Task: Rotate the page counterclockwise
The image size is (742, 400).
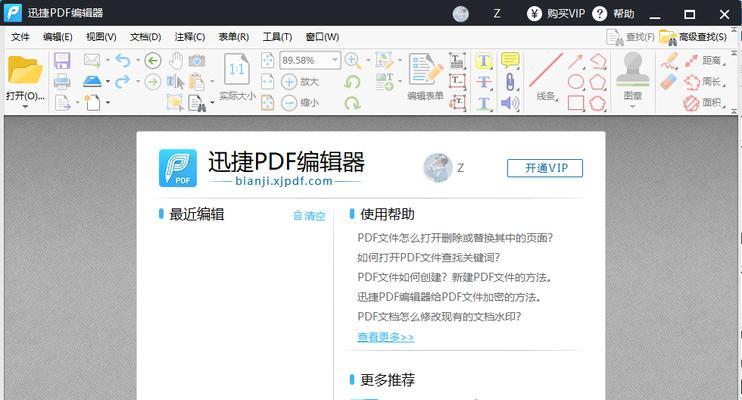Action: [352, 81]
